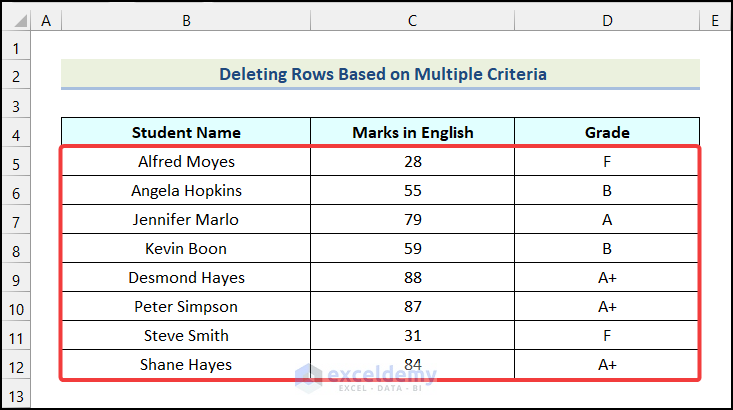Click the Student Name header cell
The image size is (733, 410).
click(186, 132)
